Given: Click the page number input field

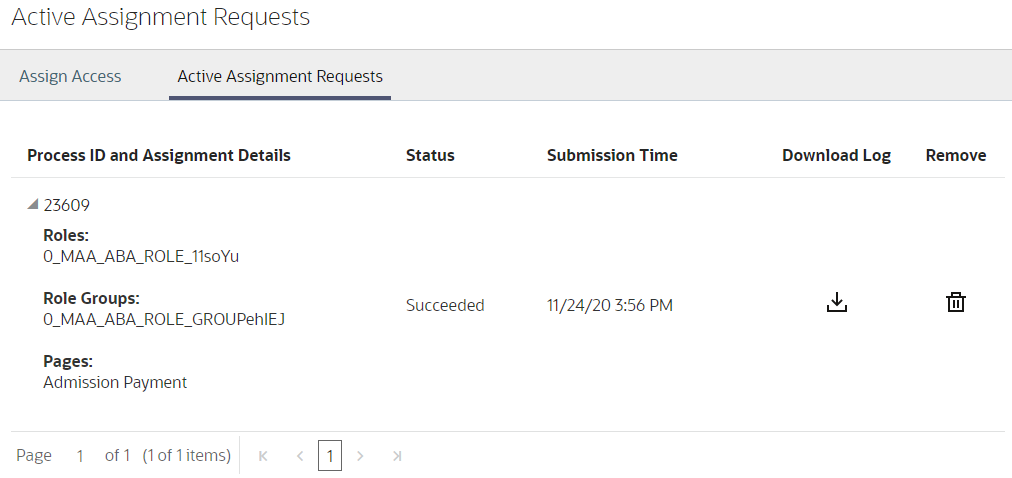Looking at the screenshot, I should pyautogui.click(x=80, y=456).
